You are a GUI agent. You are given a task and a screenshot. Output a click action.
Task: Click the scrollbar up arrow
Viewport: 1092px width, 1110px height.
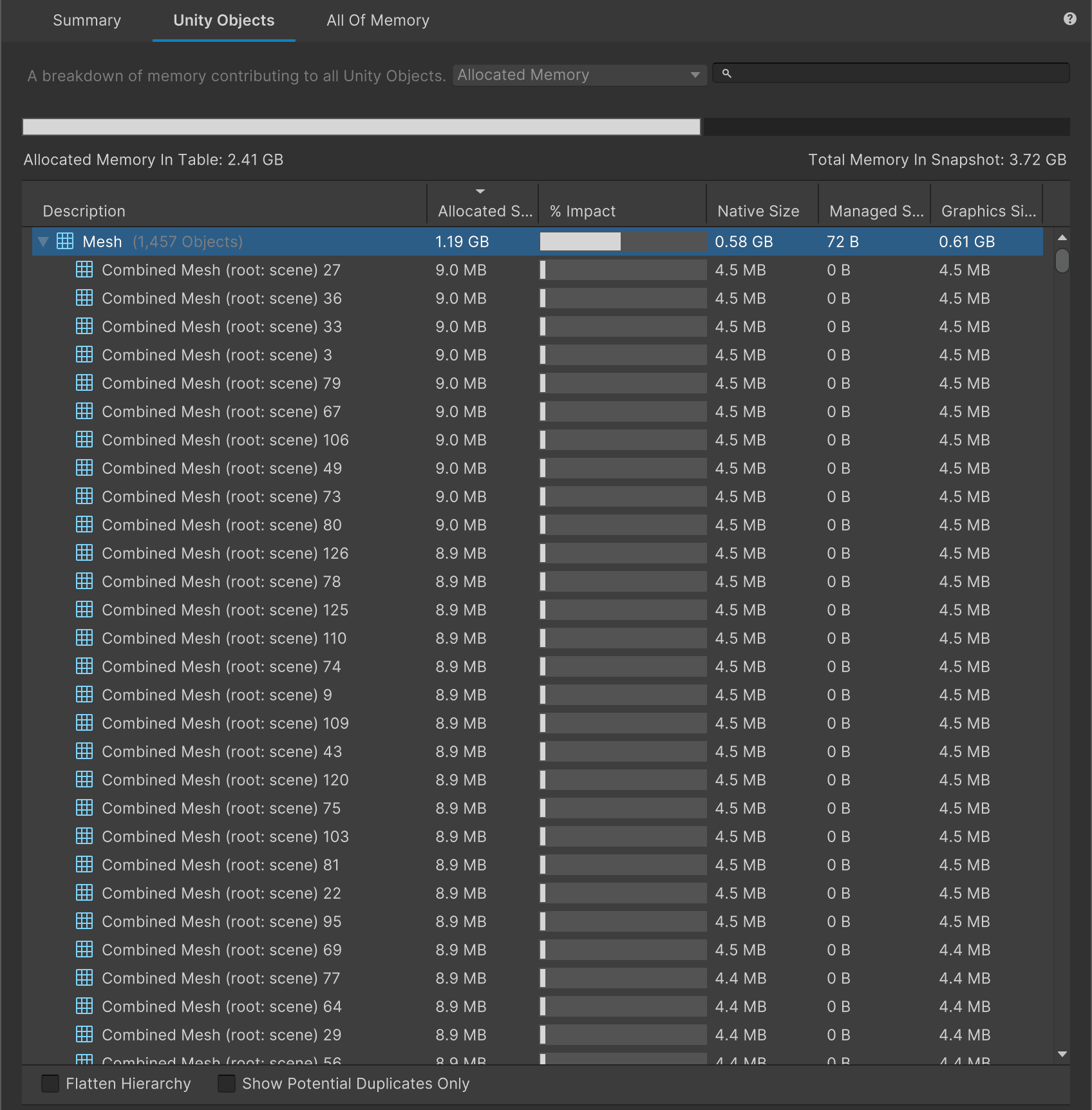(x=1062, y=238)
